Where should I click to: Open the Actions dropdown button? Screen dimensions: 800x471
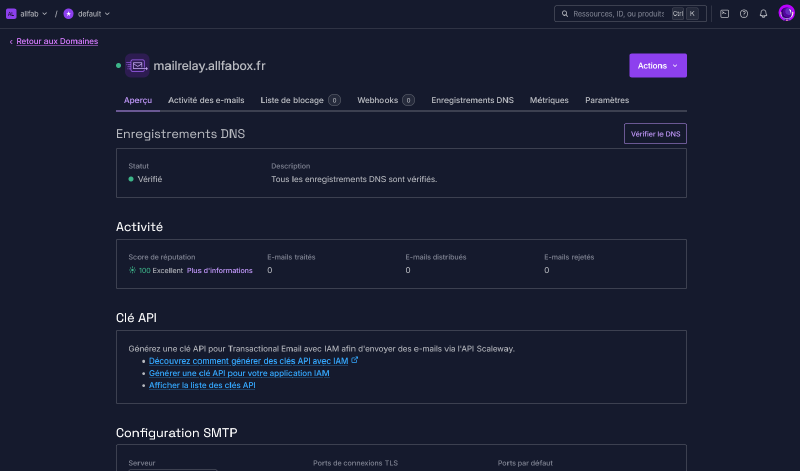pos(658,65)
